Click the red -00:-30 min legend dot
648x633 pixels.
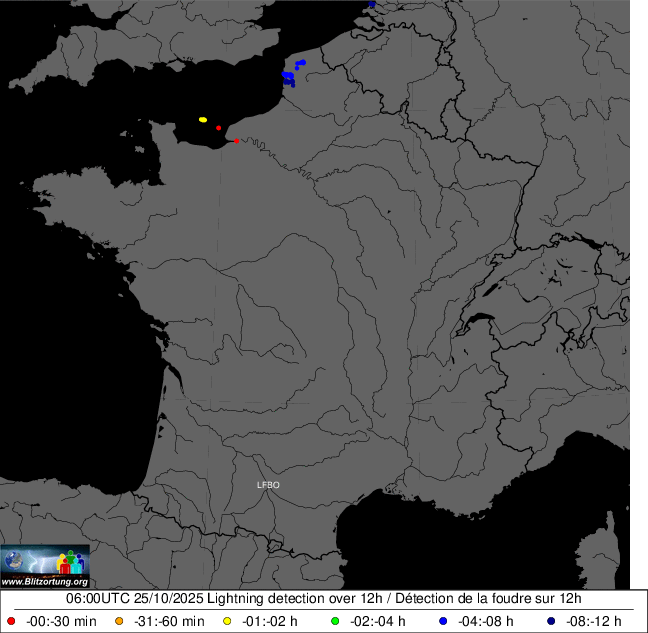click(x=11, y=621)
